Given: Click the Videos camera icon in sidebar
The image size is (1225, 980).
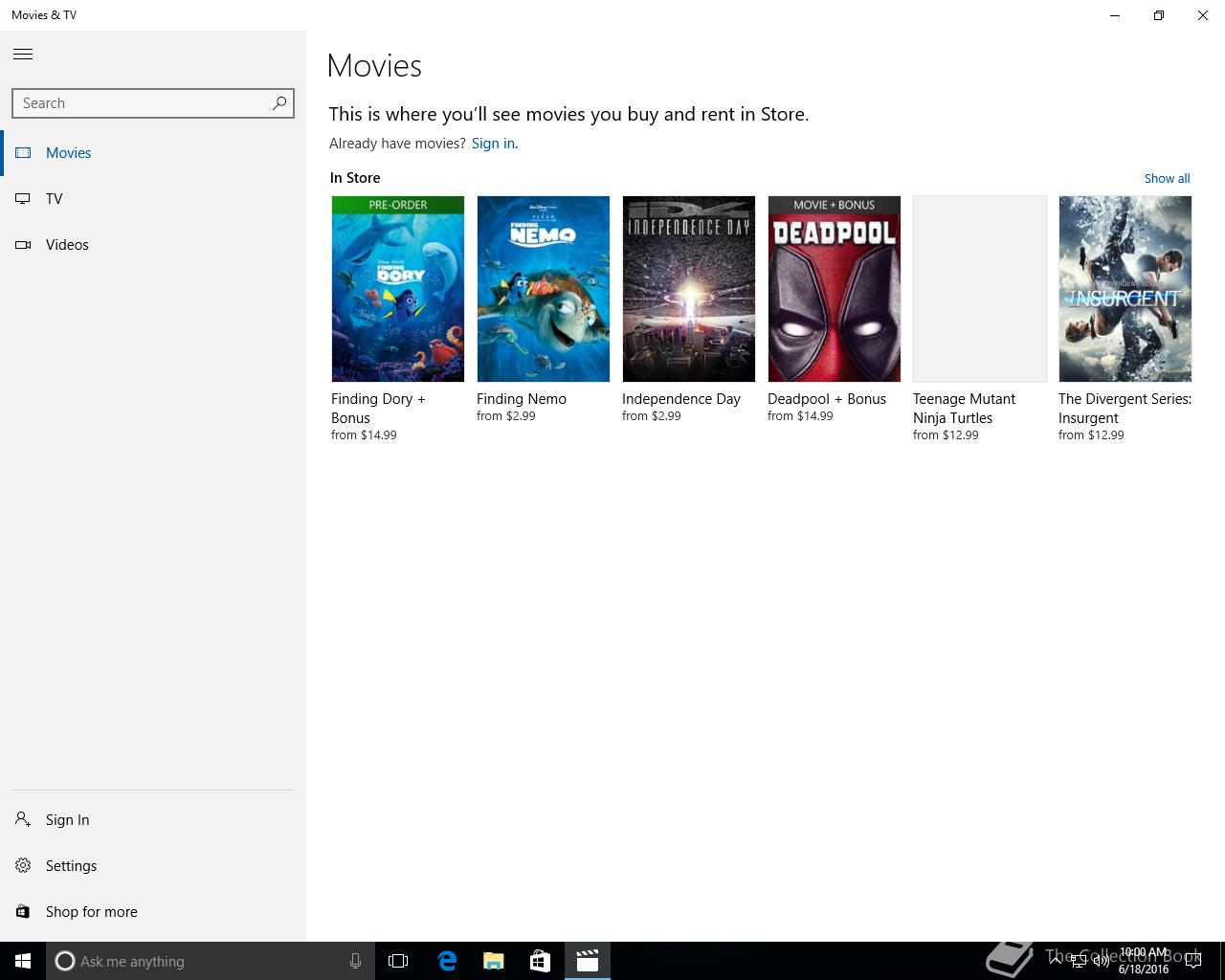Looking at the screenshot, I should click(23, 245).
